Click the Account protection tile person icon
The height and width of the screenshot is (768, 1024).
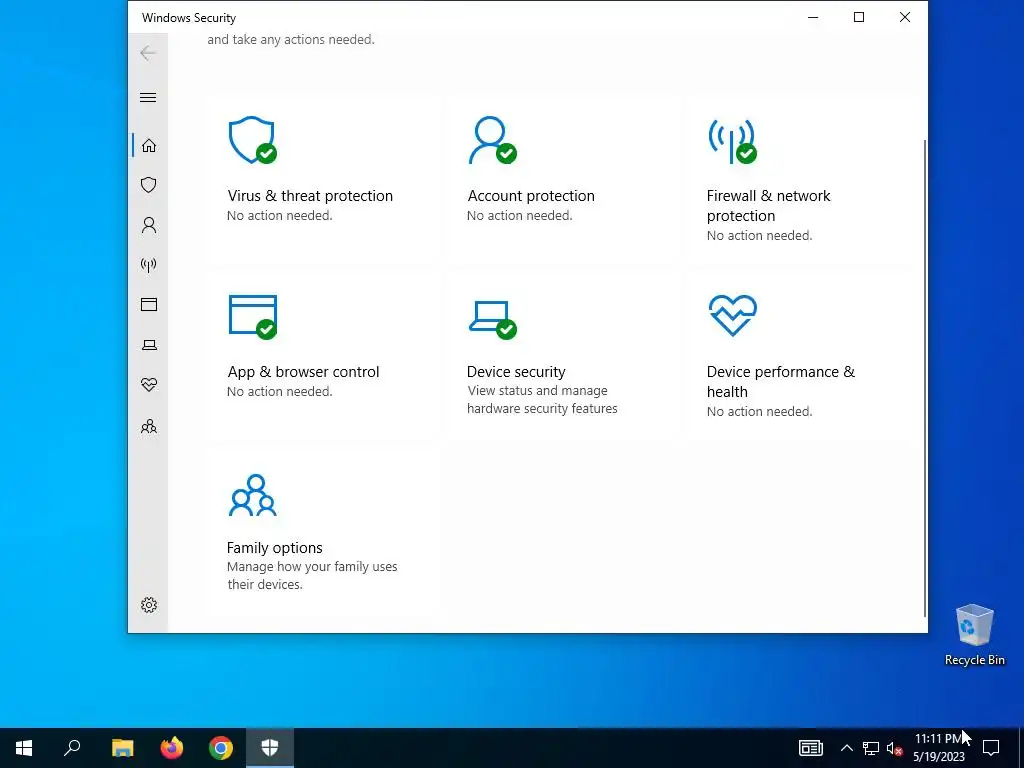pyautogui.click(x=492, y=140)
